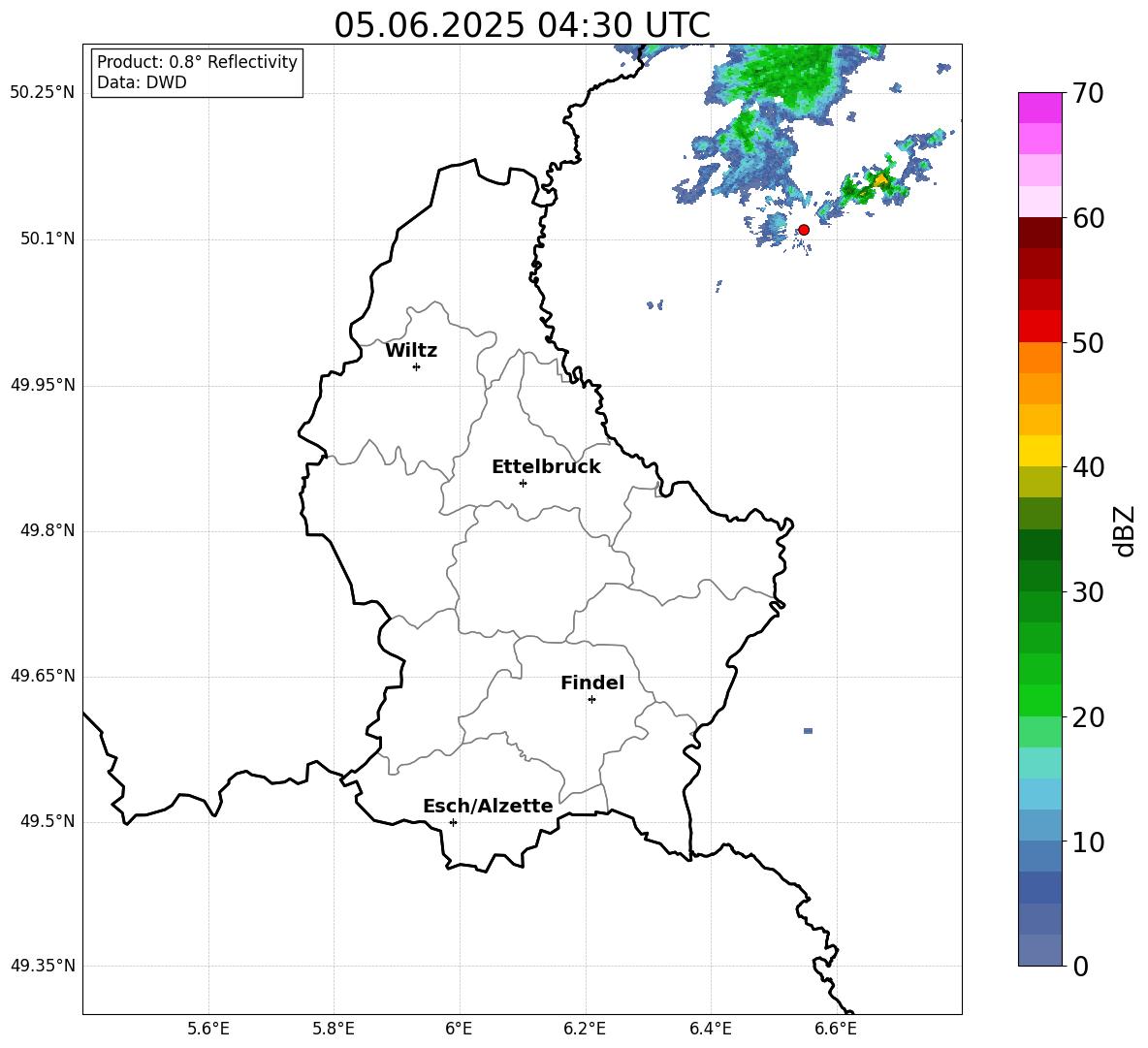The height and width of the screenshot is (1048, 1148).
Task: Click the 5.8°E longitude label
Action: [x=334, y=1030]
